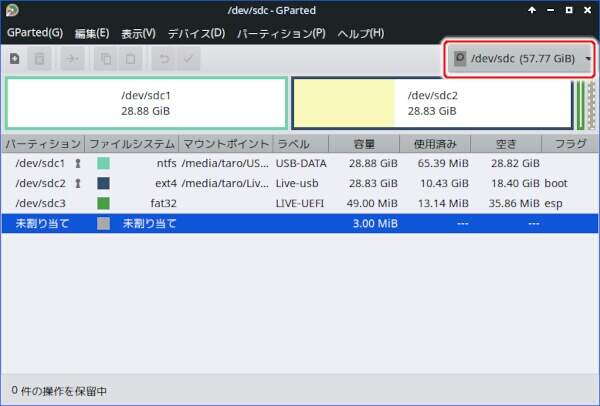This screenshot has width=600, height=406.
Task: Select the /dev/sdc2 ext4 partition row
Action: [300, 183]
